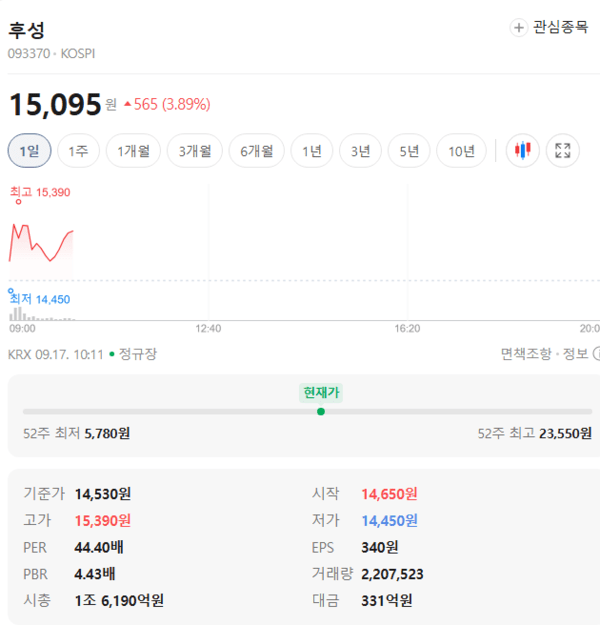Click the 52주 최고 23,550원 text
Screen dimensions: 600x625
point(535,433)
